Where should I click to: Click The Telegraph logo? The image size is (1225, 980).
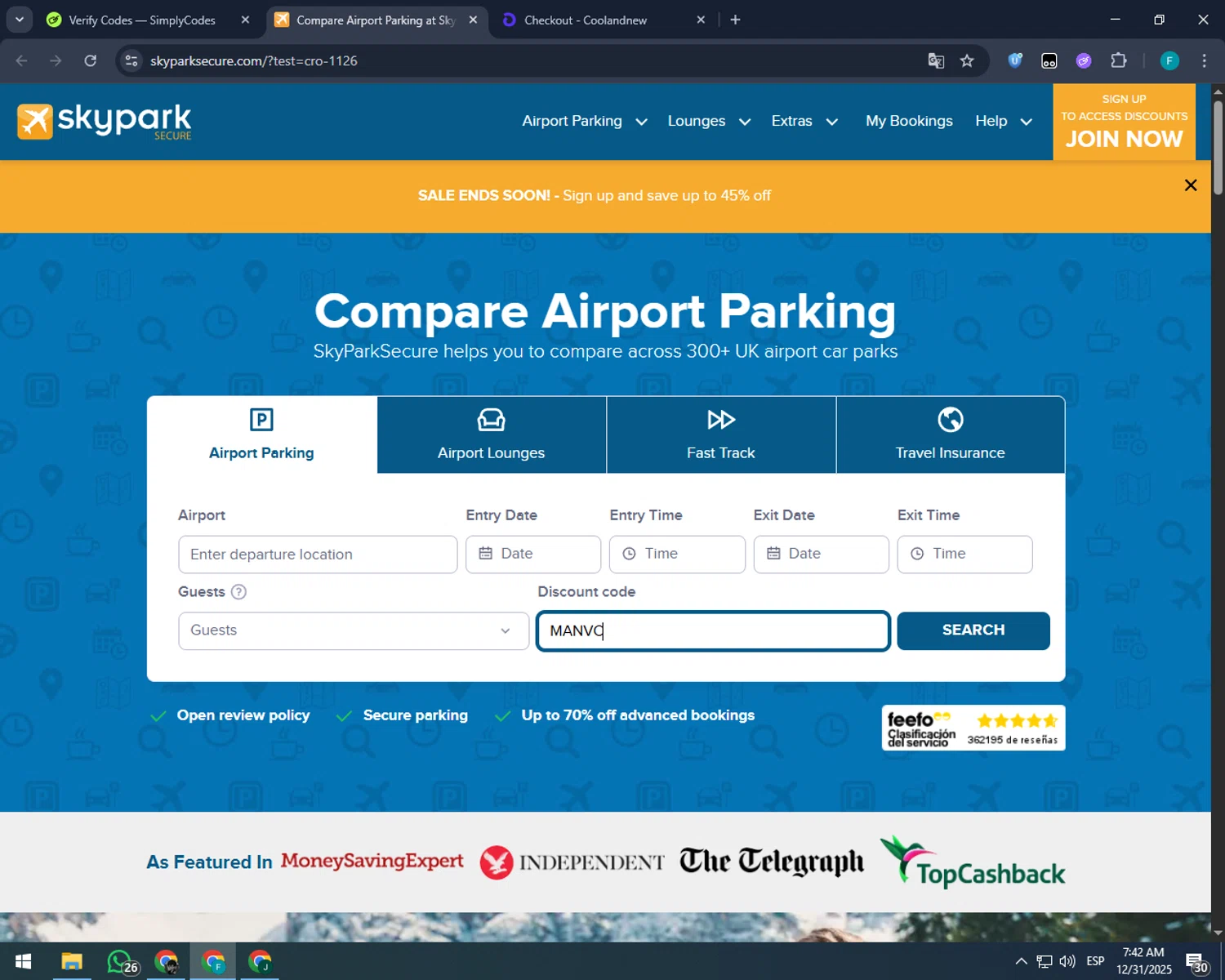[771, 862]
